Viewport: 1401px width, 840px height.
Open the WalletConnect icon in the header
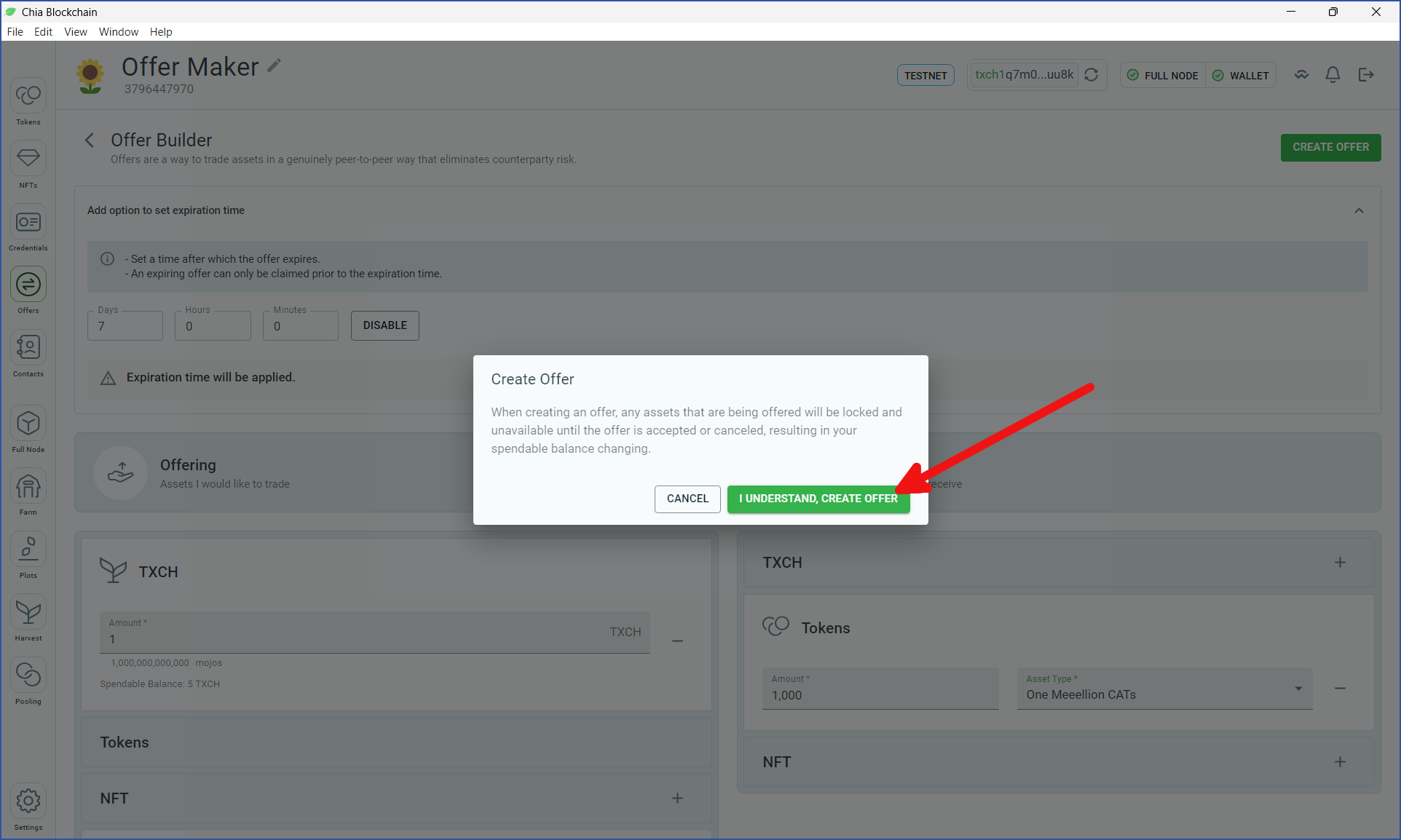[x=1301, y=75]
